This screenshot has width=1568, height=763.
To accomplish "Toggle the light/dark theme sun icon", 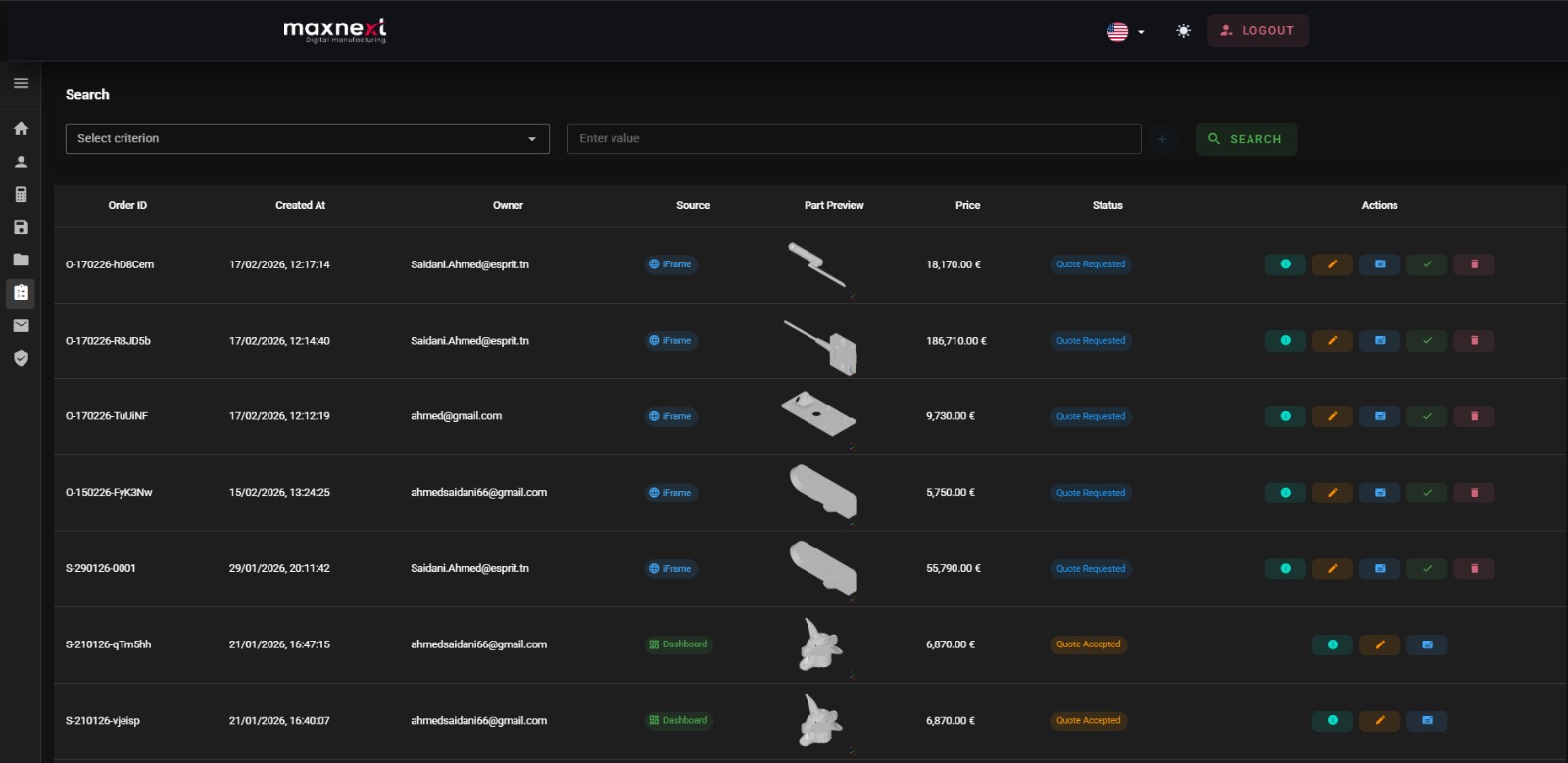I will [1183, 31].
